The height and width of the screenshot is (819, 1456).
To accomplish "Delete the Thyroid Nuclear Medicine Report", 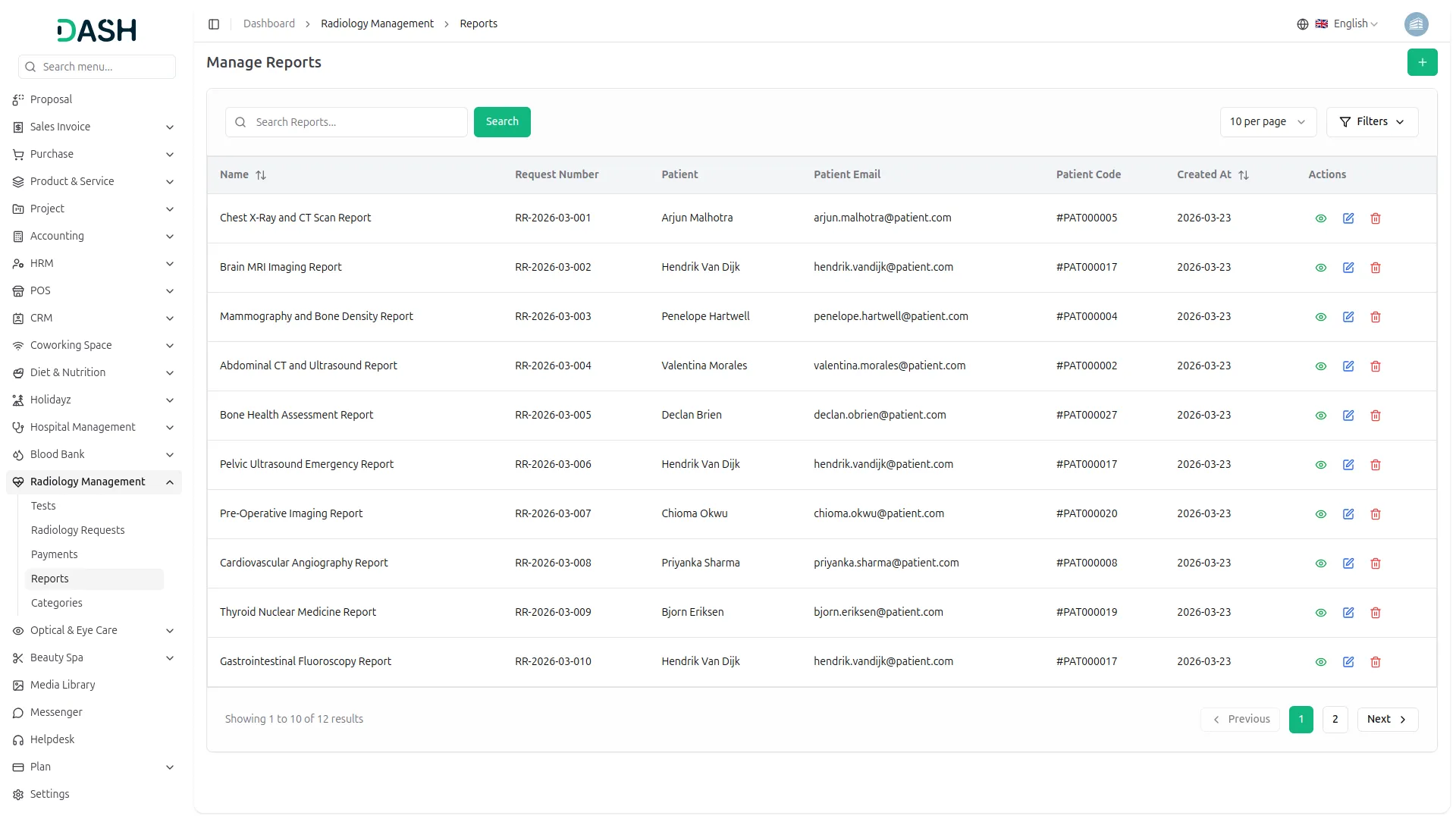I will (1375, 613).
